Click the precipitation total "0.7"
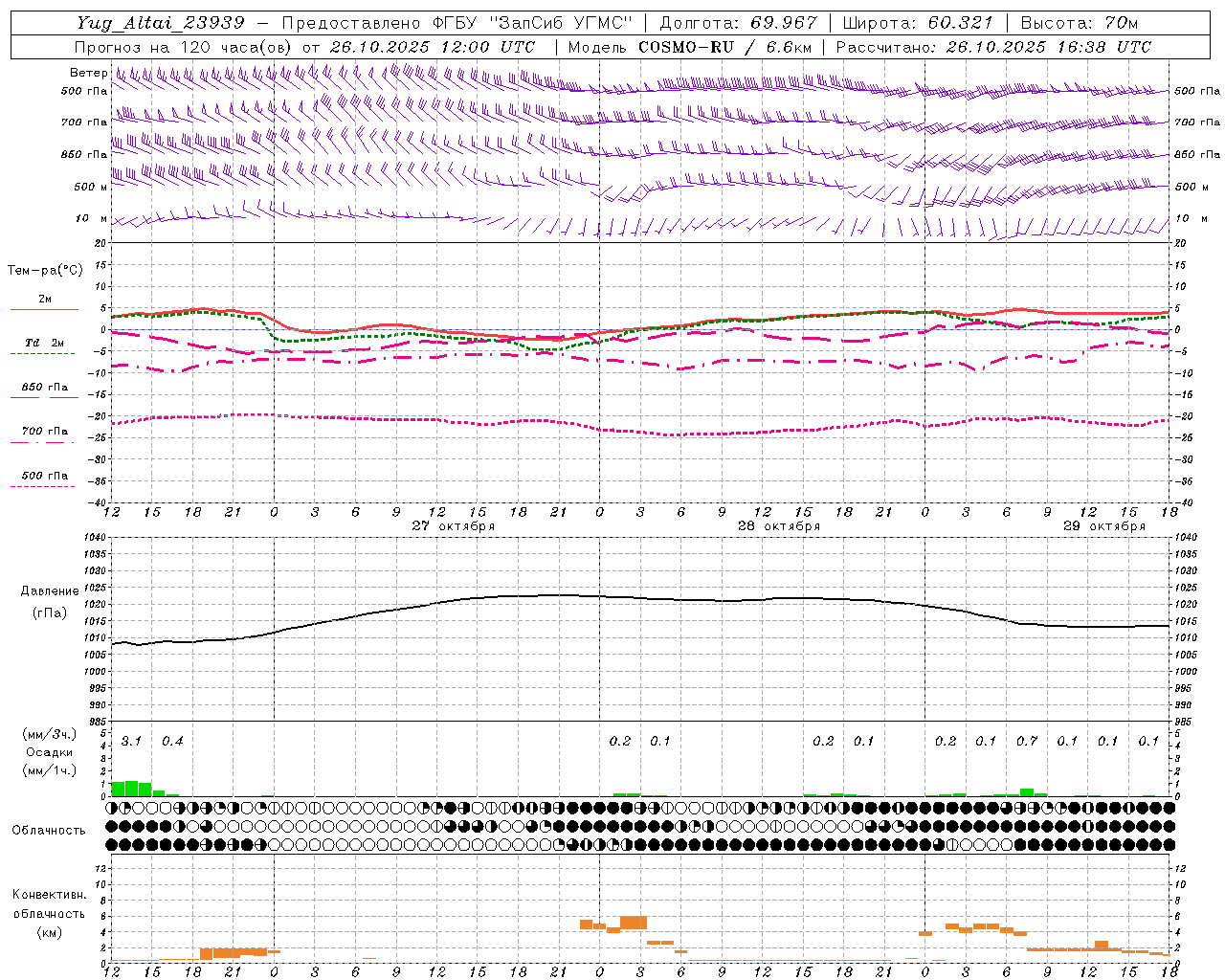This screenshot has width=1225, height=980. [x=1027, y=741]
